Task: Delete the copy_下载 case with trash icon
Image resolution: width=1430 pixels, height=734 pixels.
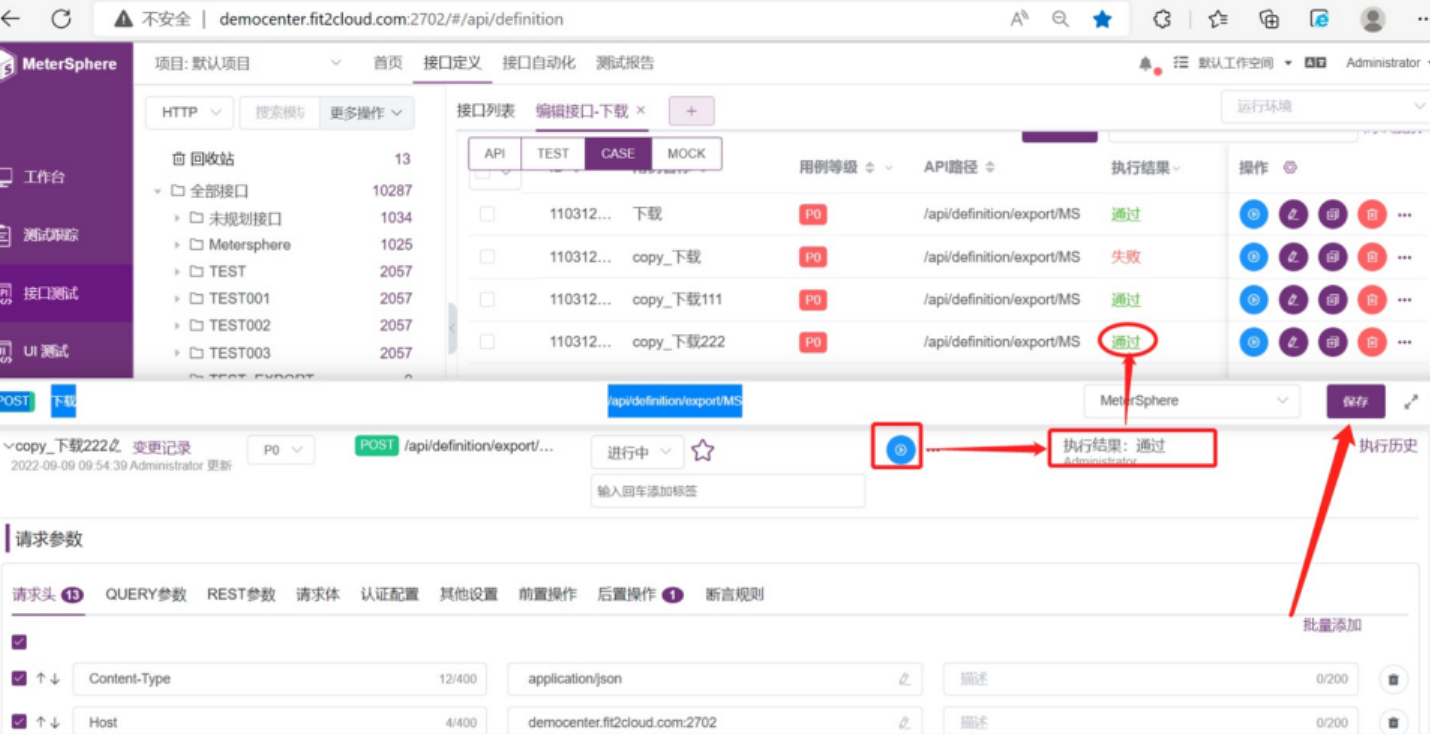Action: click(1372, 257)
